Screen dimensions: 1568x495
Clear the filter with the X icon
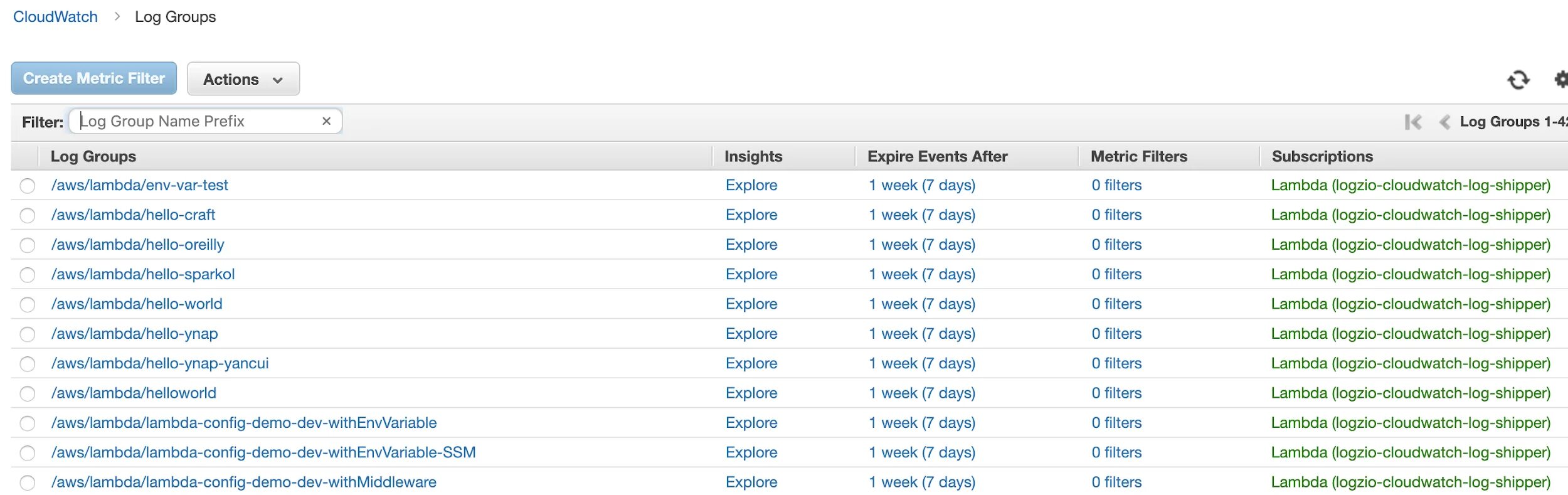[x=326, y=121]
